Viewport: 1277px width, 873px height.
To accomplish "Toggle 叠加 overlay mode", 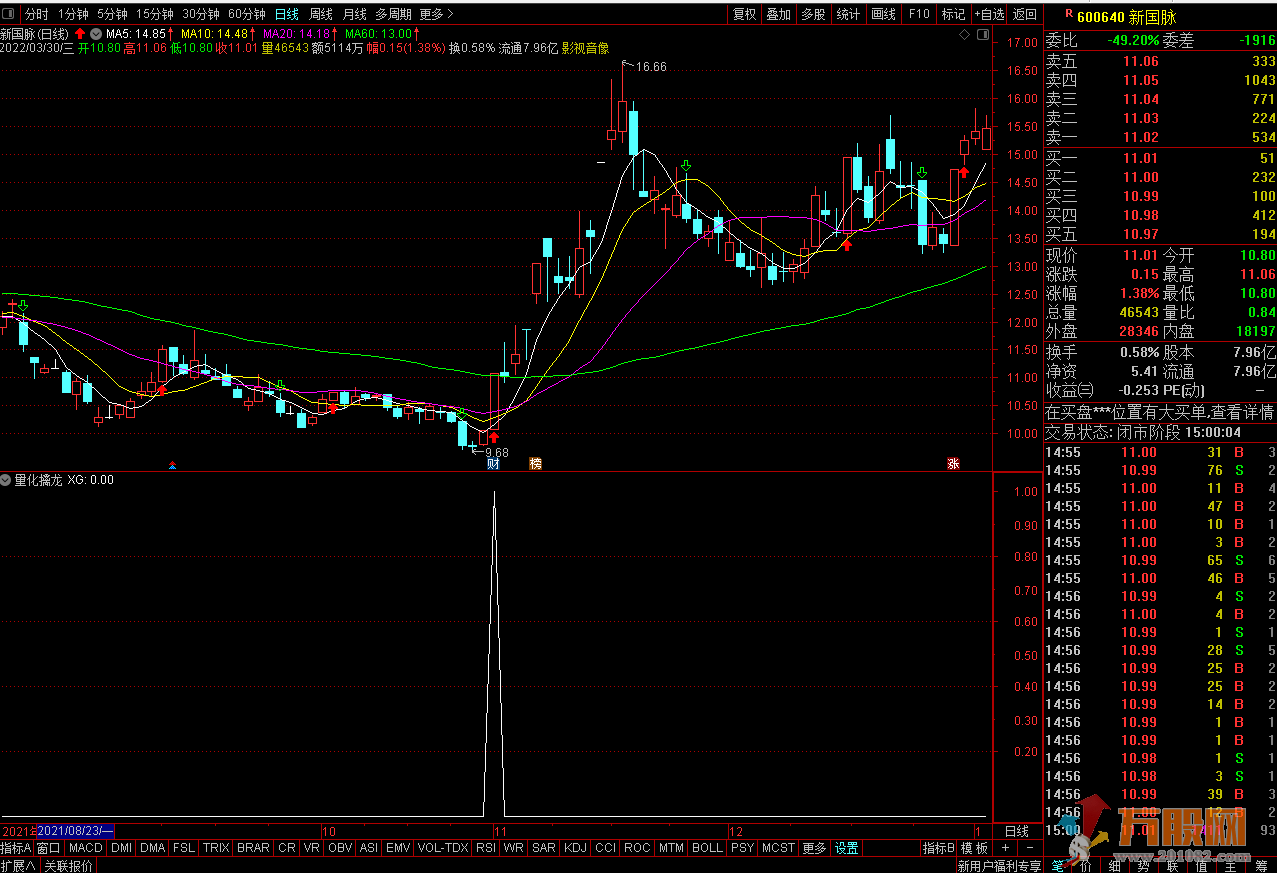I will [x=778, y=14].
